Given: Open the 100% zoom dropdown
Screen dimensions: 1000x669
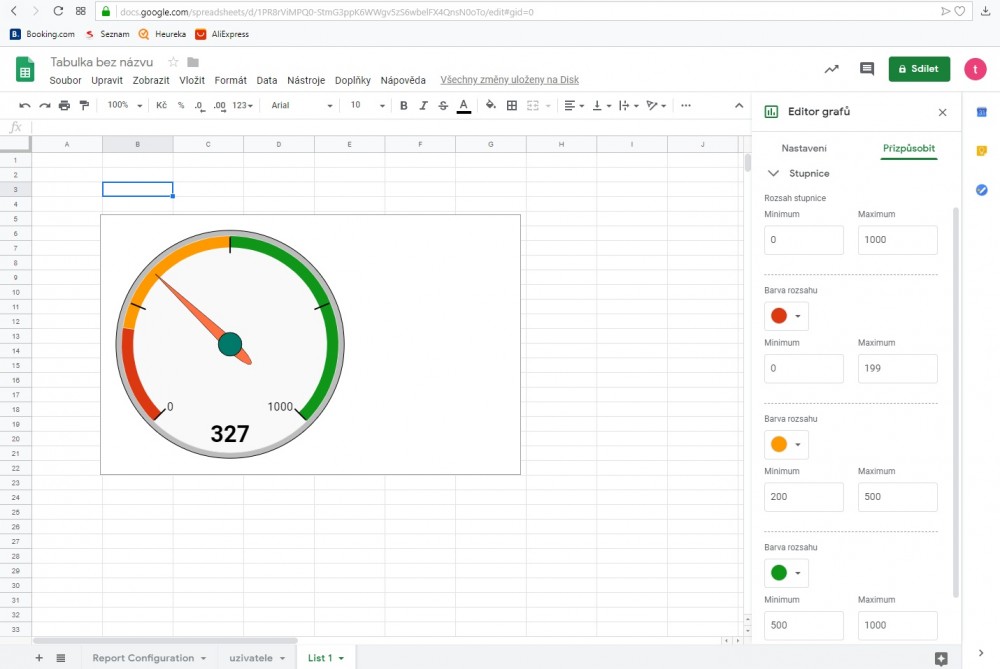Looking at the screenshot, I should [x=124, y=105].
